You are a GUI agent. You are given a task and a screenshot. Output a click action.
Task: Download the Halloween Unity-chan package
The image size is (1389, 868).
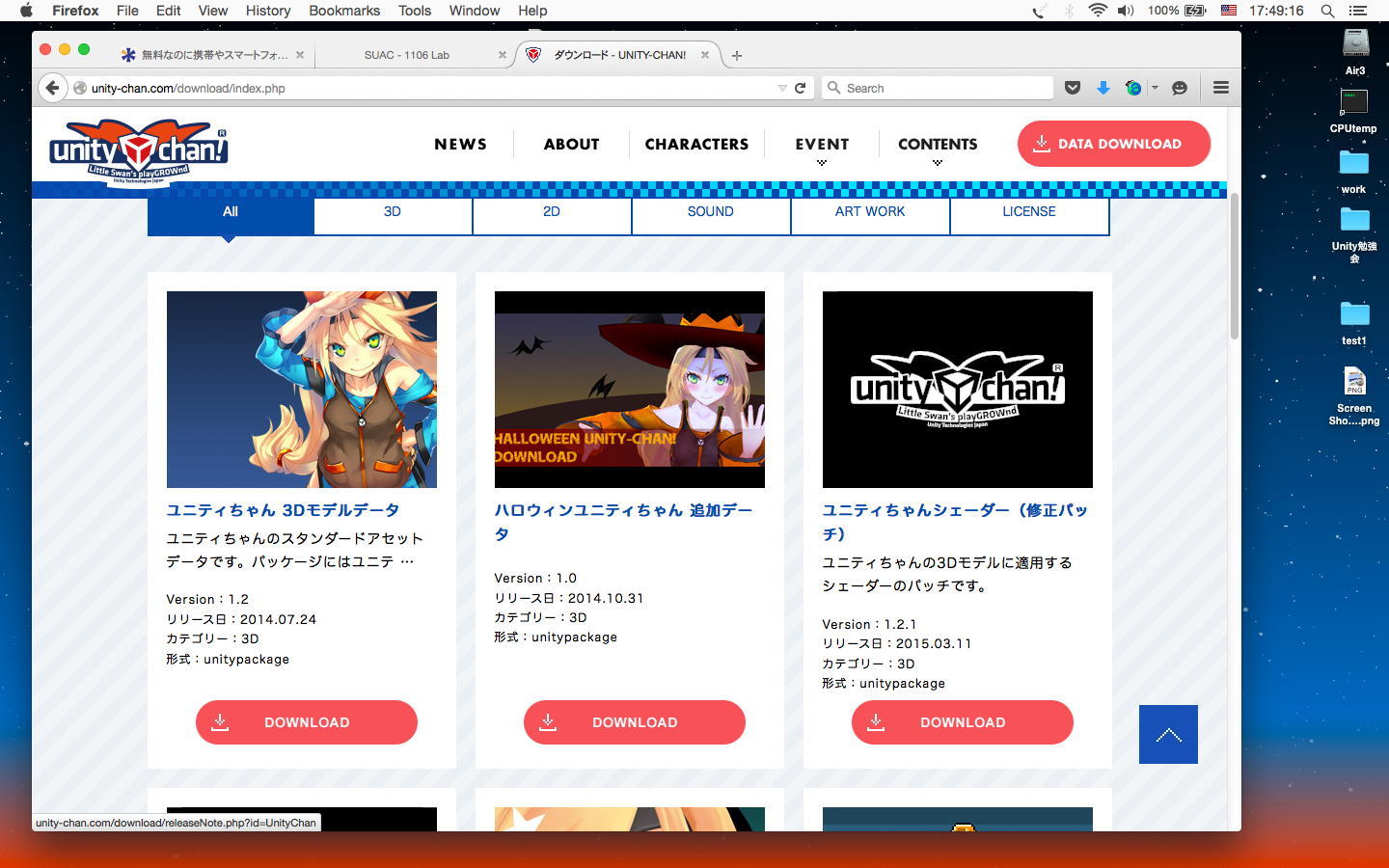coord(635,722)
